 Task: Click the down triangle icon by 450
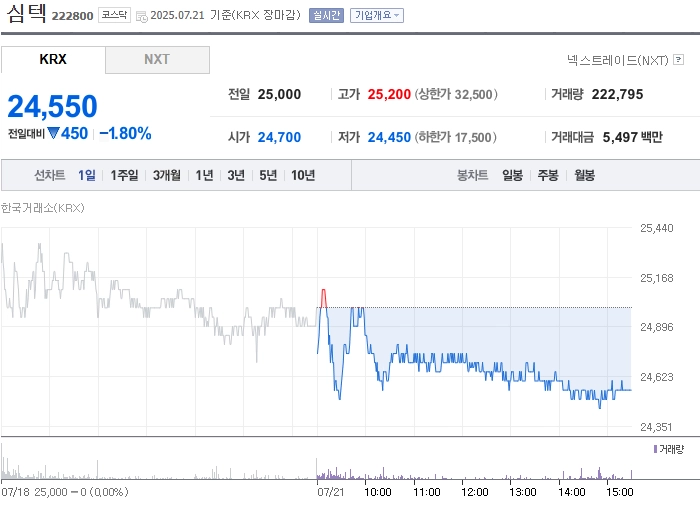(x=53, y=133)
